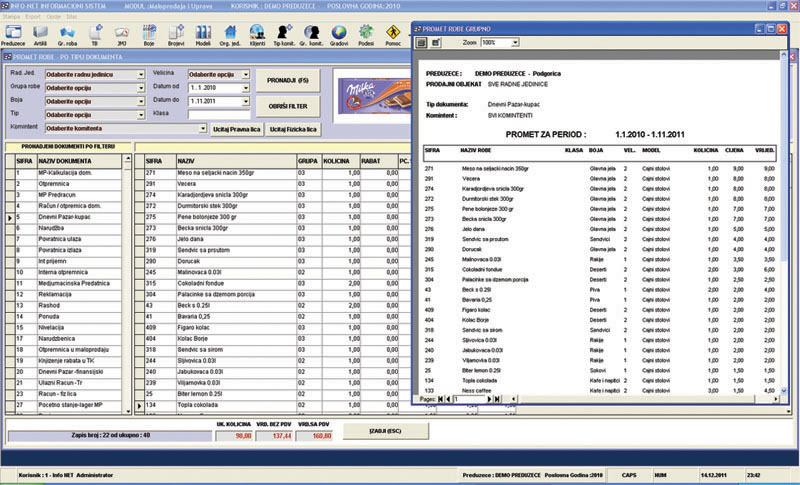Open the Datum od date picker
Image resolution: width=800 pixels, height=485 pixels.
246,88
